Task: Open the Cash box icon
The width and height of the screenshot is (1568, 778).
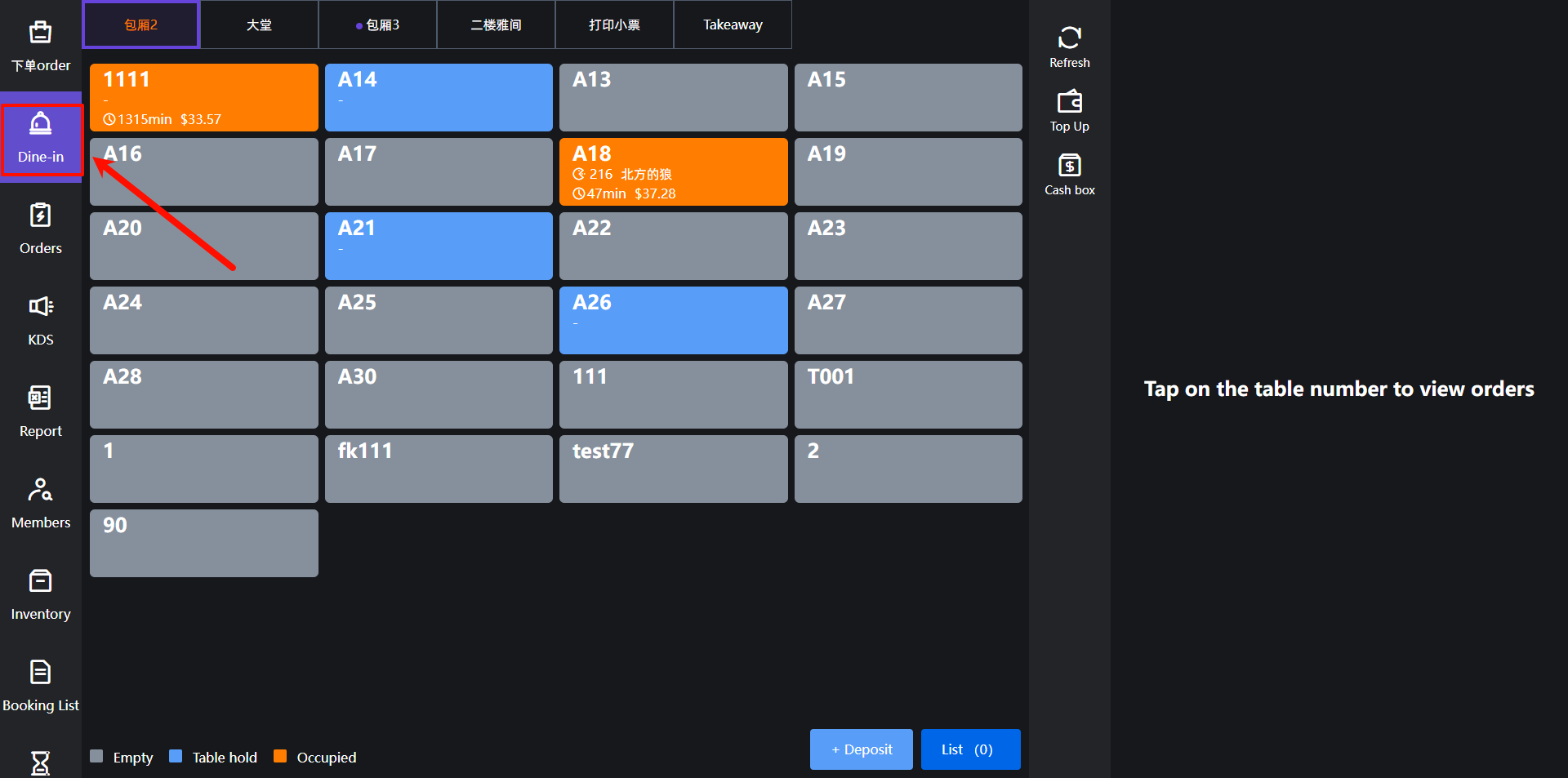Action: click(x=1069, y=166)
